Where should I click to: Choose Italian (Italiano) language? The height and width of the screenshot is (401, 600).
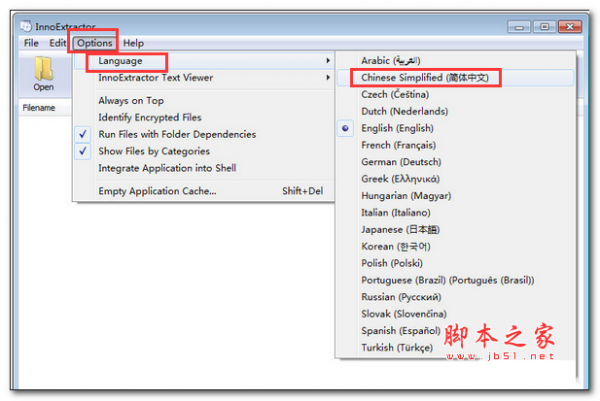click(455, 212)
